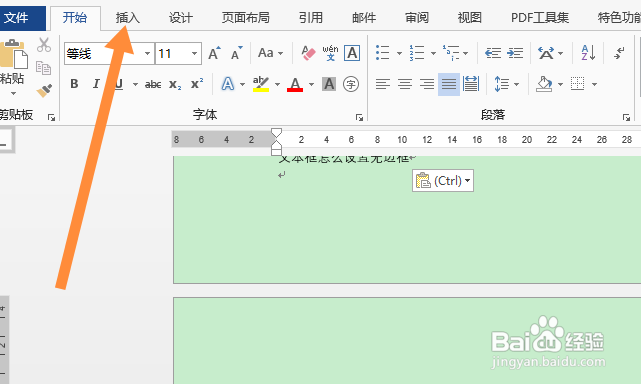Click the Phonetic Guide wén icon

[x=330, y=53]
